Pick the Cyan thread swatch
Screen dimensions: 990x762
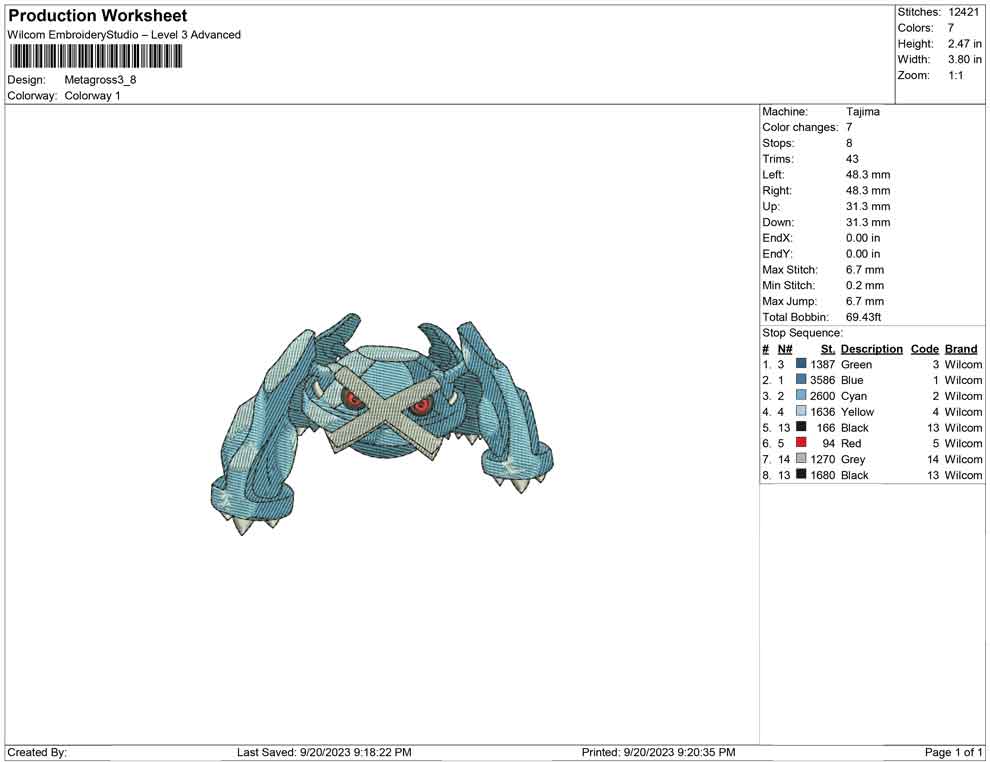pyautogui.click(x=801, y=395)
